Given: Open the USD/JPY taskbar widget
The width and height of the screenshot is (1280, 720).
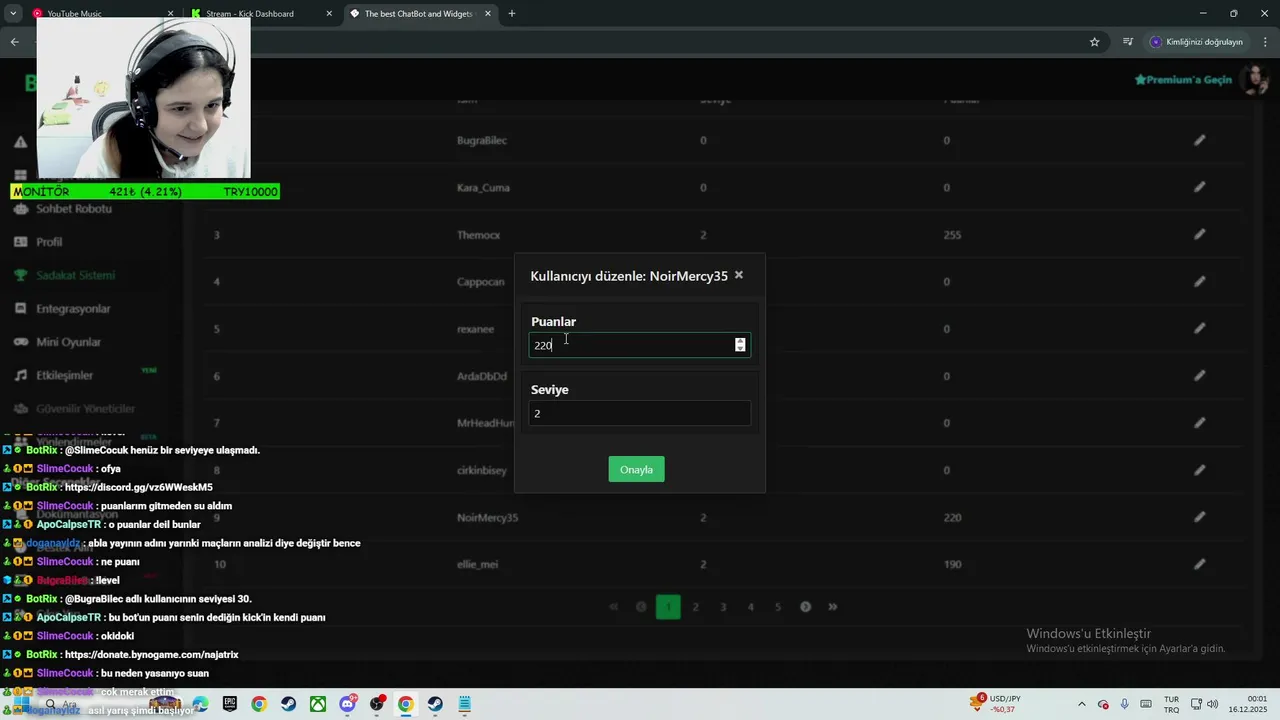Looking at the screenshot, I should 995,704.
